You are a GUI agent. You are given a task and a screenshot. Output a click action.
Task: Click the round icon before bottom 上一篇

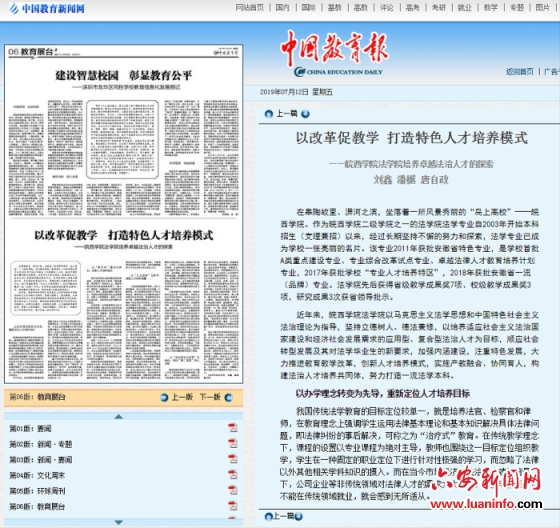click(269, 516)
